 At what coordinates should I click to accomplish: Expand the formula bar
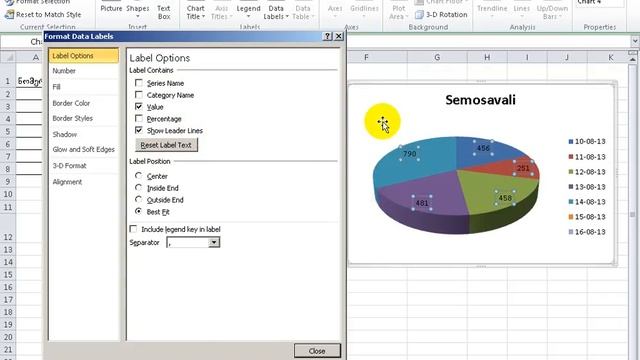click(635, 41)
